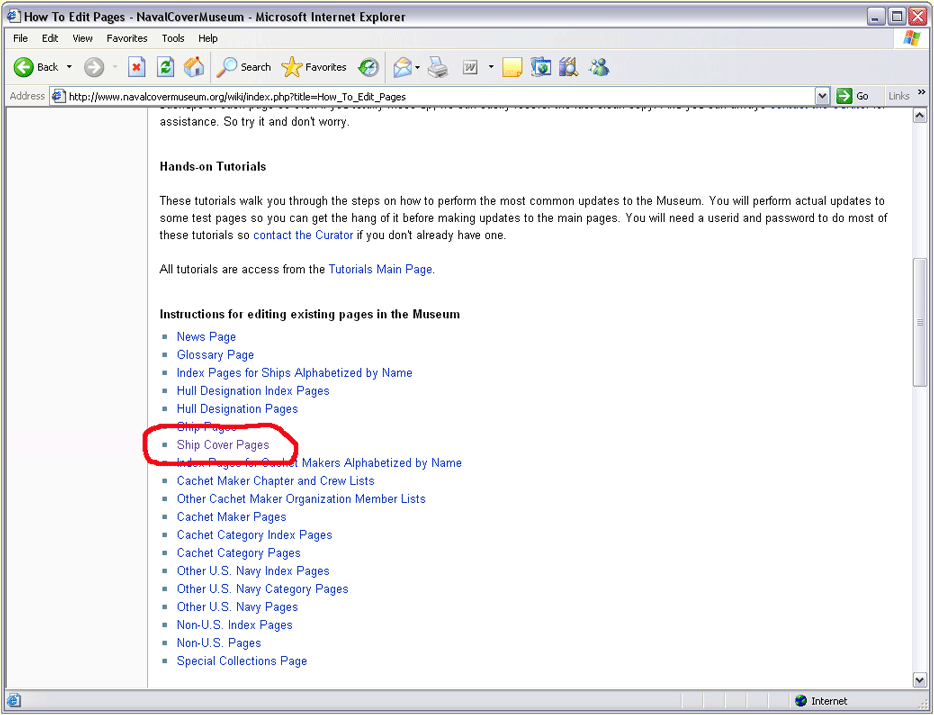Open the View menu
Screen dimensions: 934x715
[82, 38]
